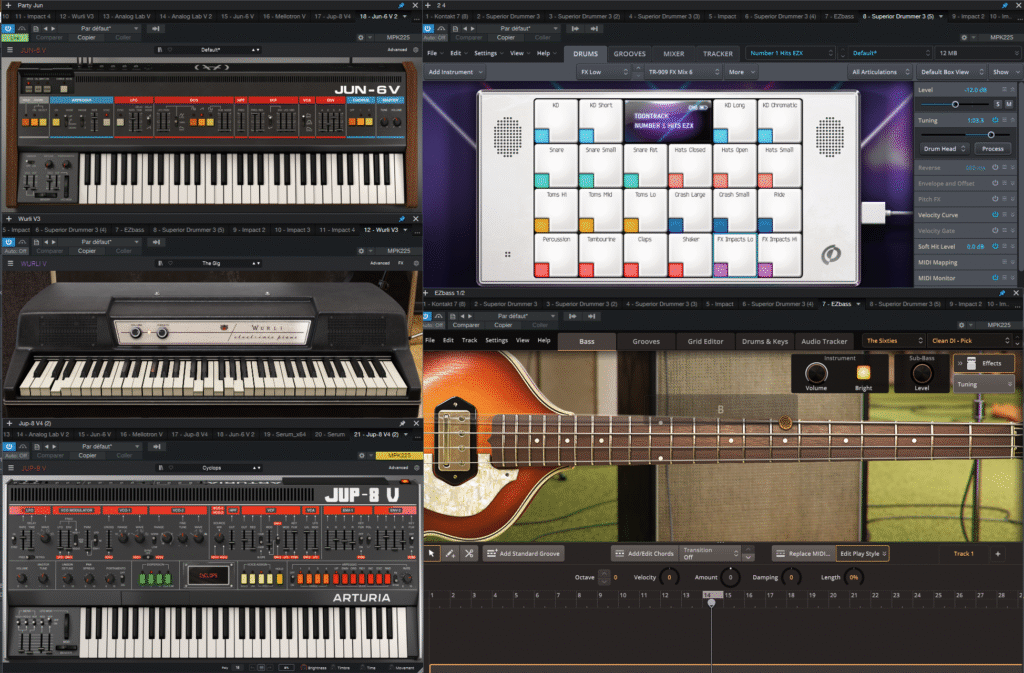Viewport: 1024px width, 673px height.
Task: Click Add Standard Groove button
Action: coord(524,554)
